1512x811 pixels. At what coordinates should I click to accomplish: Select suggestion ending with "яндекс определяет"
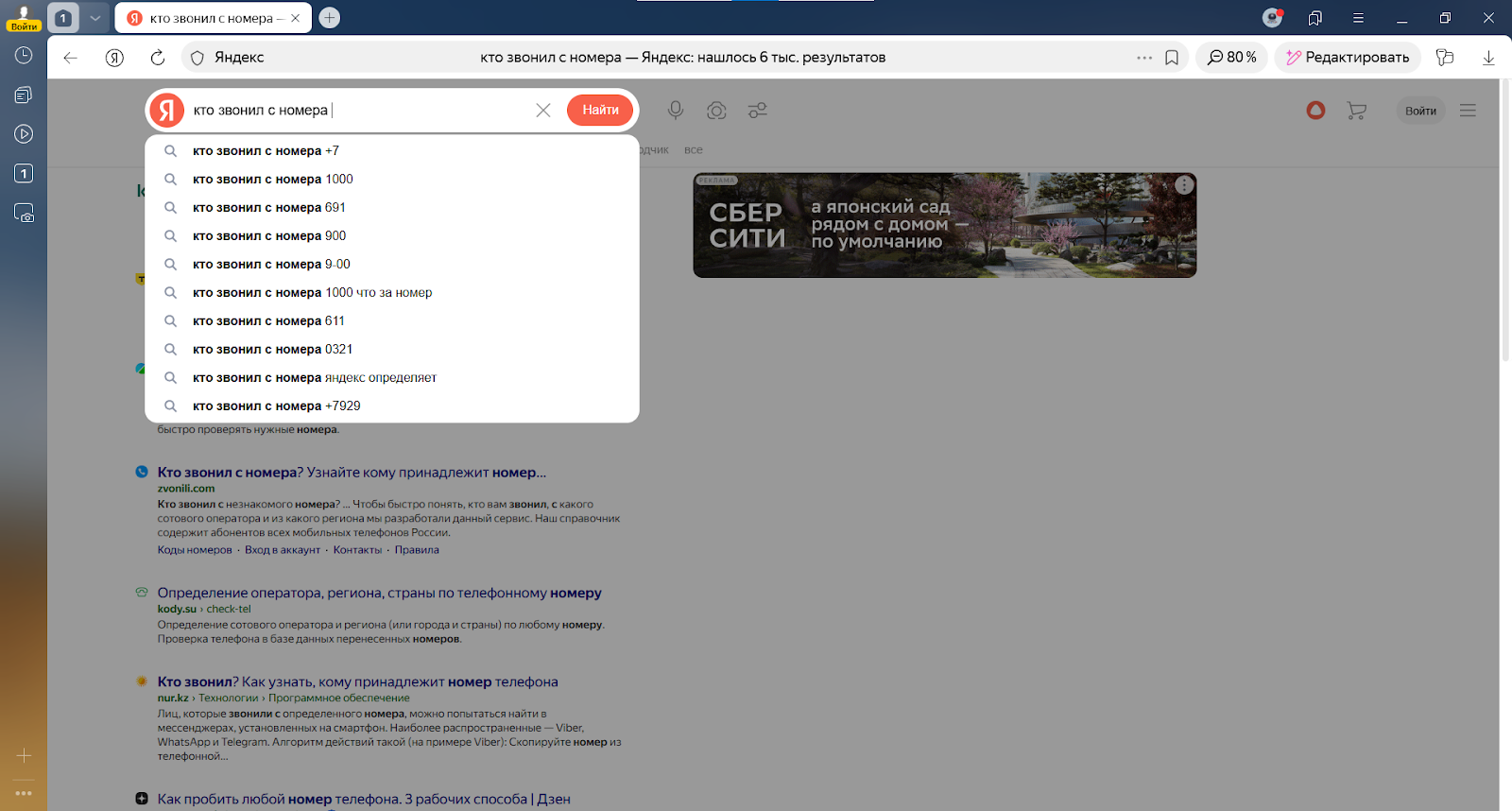tap(314, 378)
